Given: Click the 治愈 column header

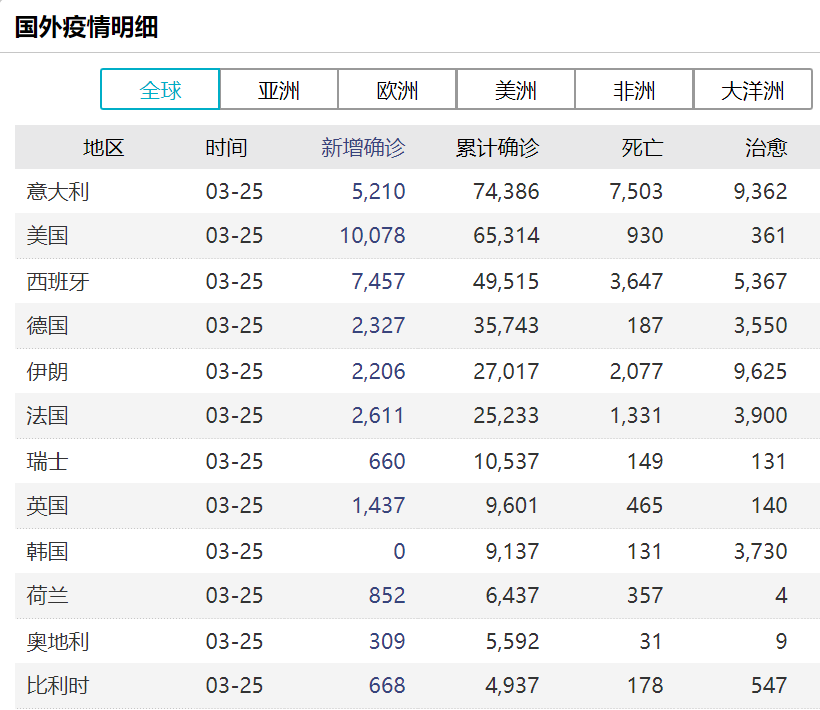Looking at the screenshot, I should [x=766, y=147].
